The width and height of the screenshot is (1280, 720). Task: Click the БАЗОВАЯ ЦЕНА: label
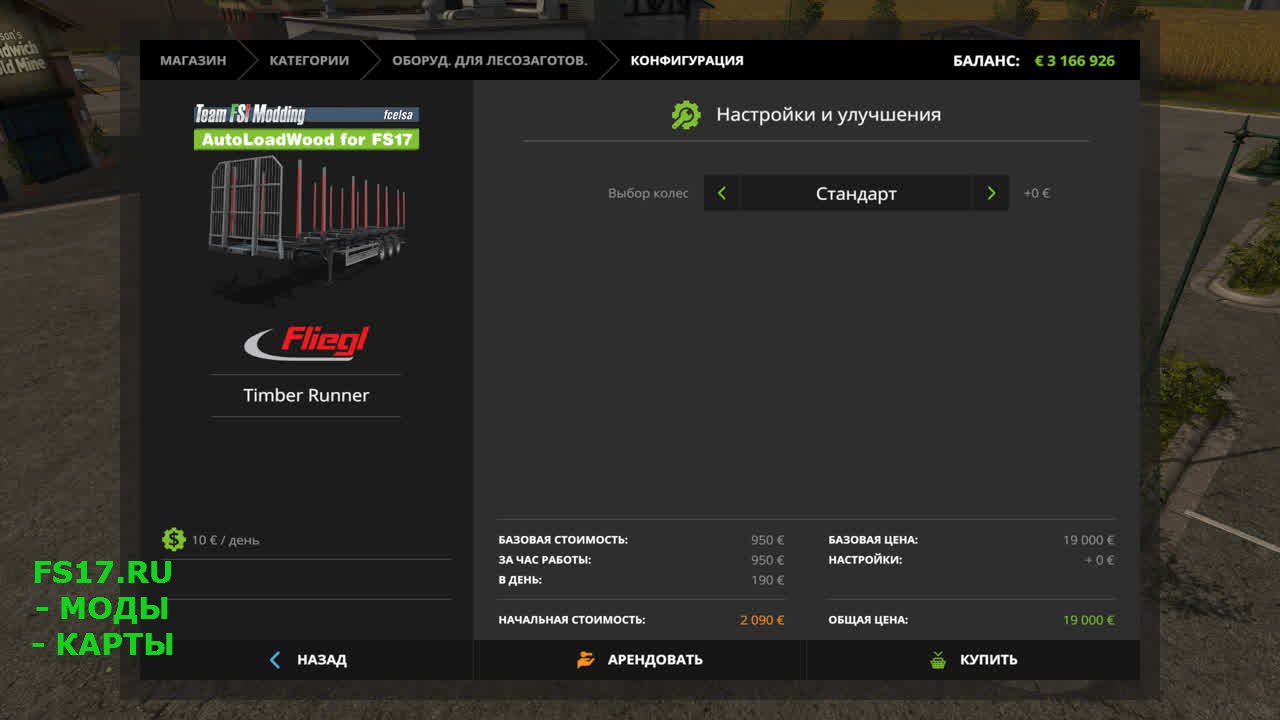[x=873, y=540]
